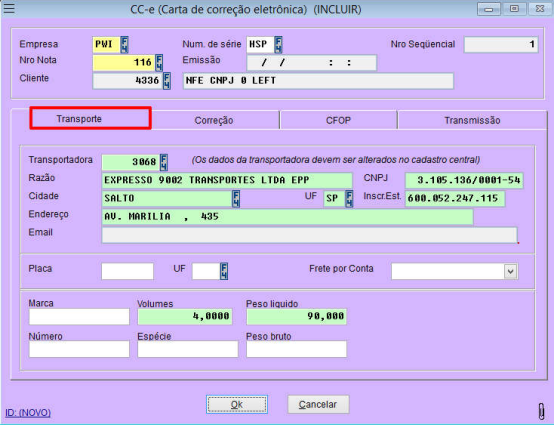
Task: Confirm with the Ok button
Action: click(237, 404)
